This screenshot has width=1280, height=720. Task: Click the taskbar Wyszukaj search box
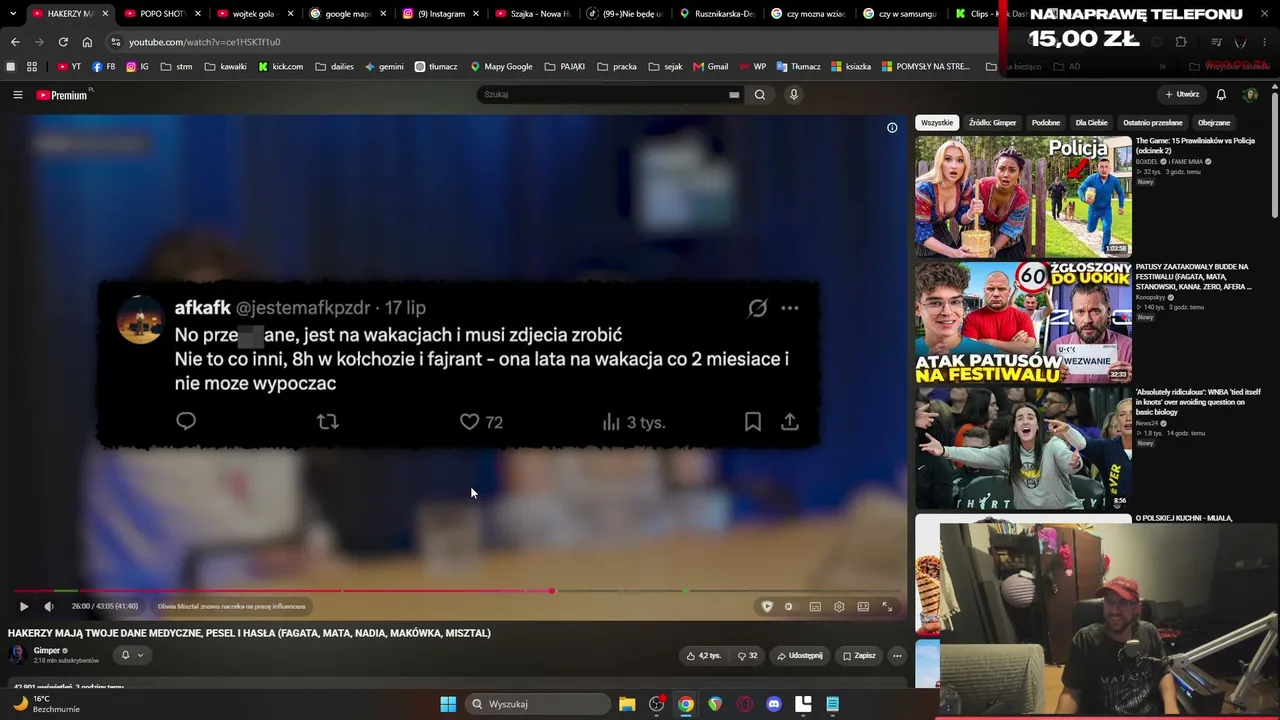(x=538, y=704)
